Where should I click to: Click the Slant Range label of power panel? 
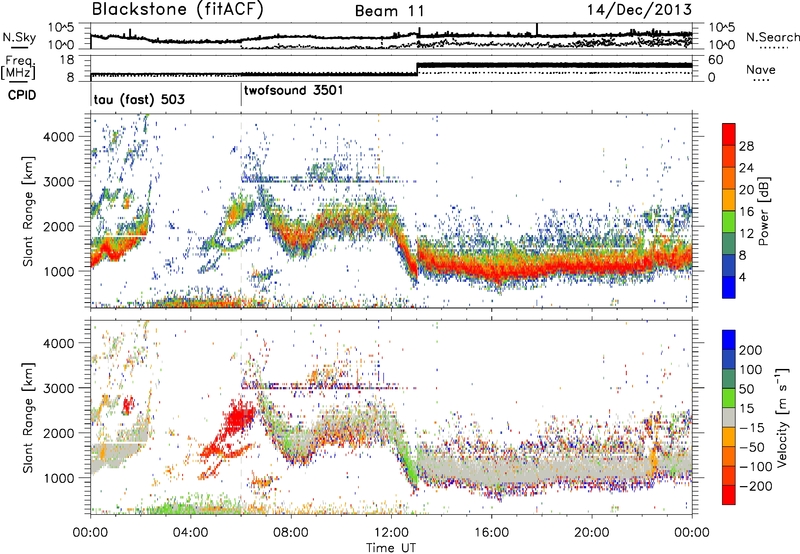pyautogui.click(x=28, y=211)
